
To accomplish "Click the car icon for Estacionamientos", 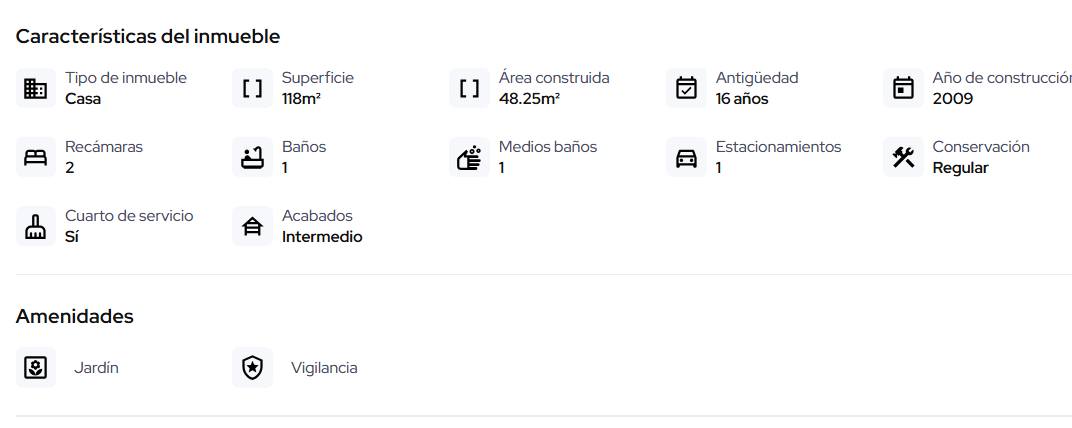I will click(x=686, y=157).
